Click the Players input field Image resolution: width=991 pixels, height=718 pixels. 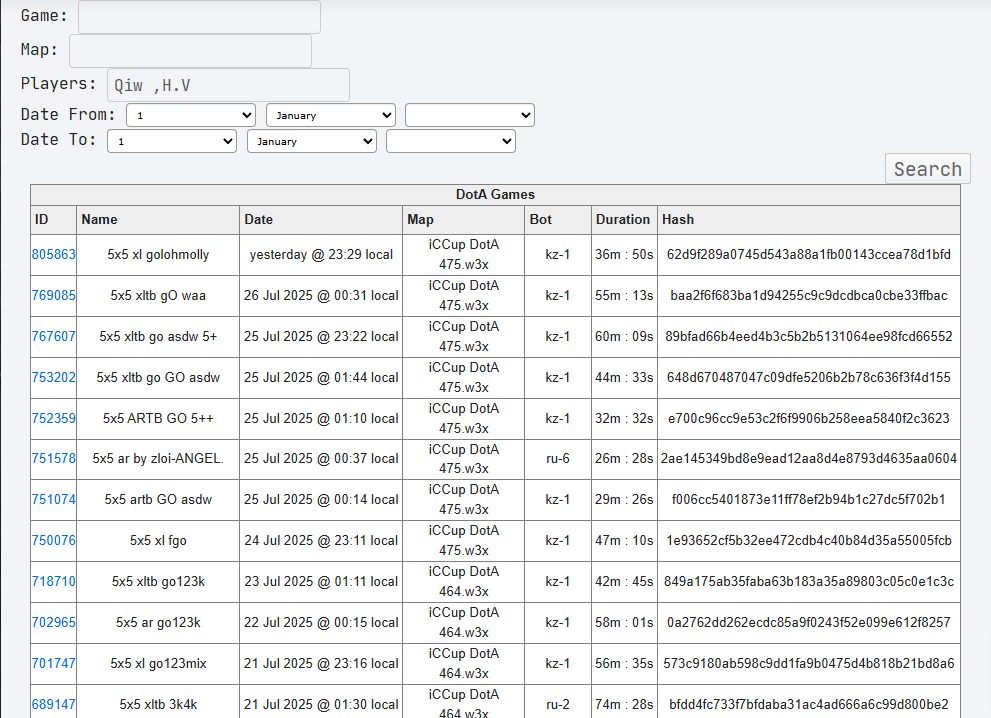tap(228, 85)
